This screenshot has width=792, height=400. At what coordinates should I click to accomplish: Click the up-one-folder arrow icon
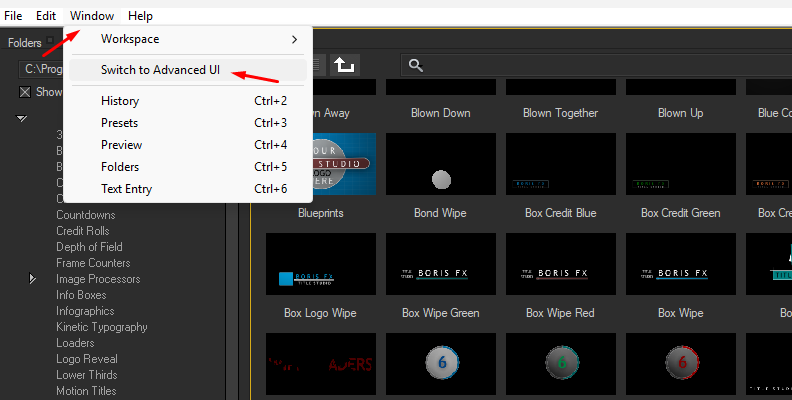click(344, 65)
